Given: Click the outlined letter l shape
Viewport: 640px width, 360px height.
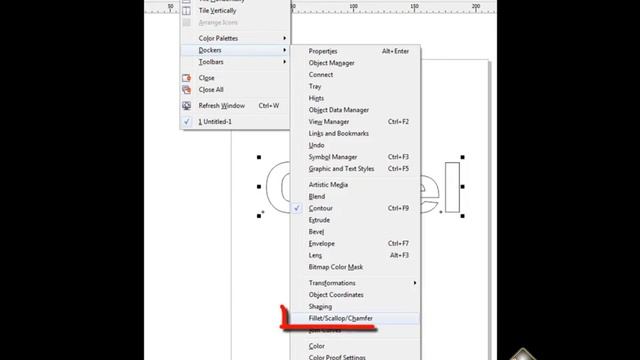Looking at the screenshot, I should coord(452,187).
